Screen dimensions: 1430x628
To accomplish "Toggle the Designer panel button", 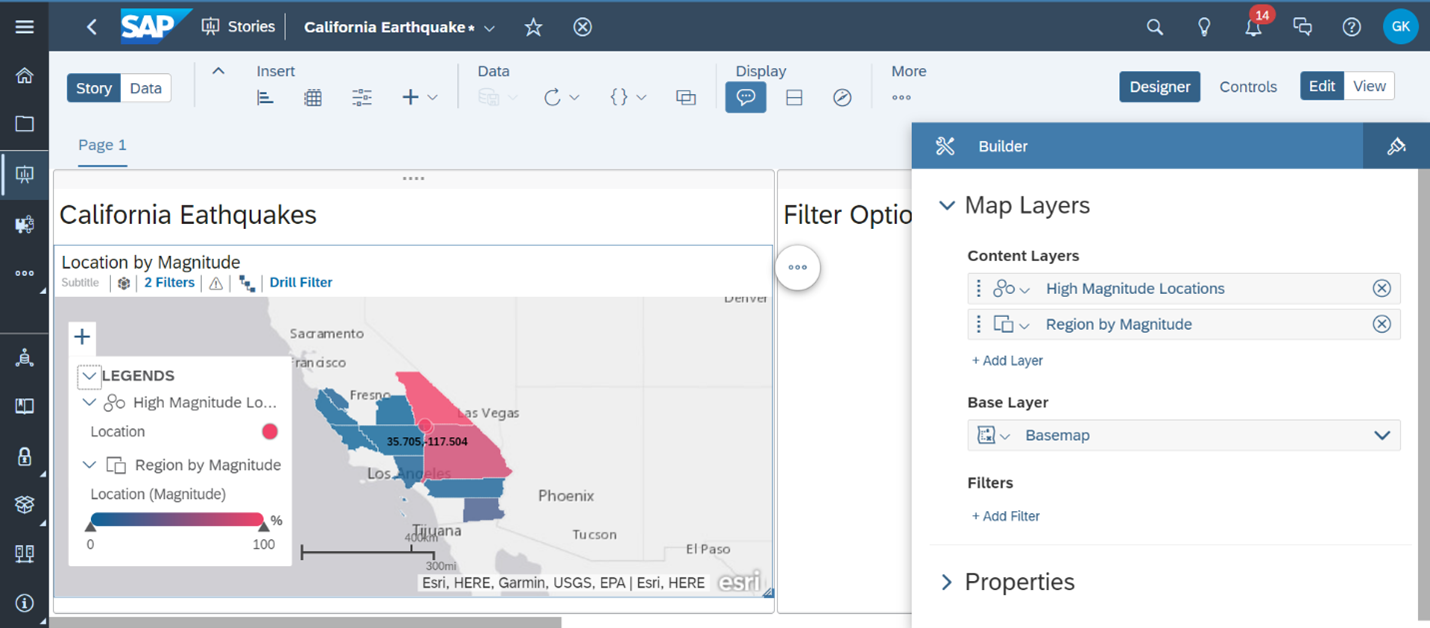I will [x=1160, y=87].
